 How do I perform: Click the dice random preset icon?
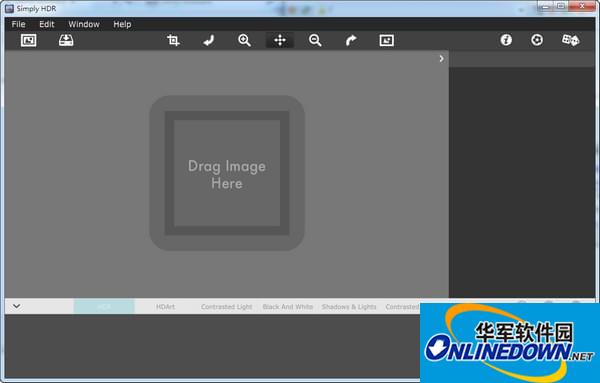pyautogui.click(x=570, y=40)
